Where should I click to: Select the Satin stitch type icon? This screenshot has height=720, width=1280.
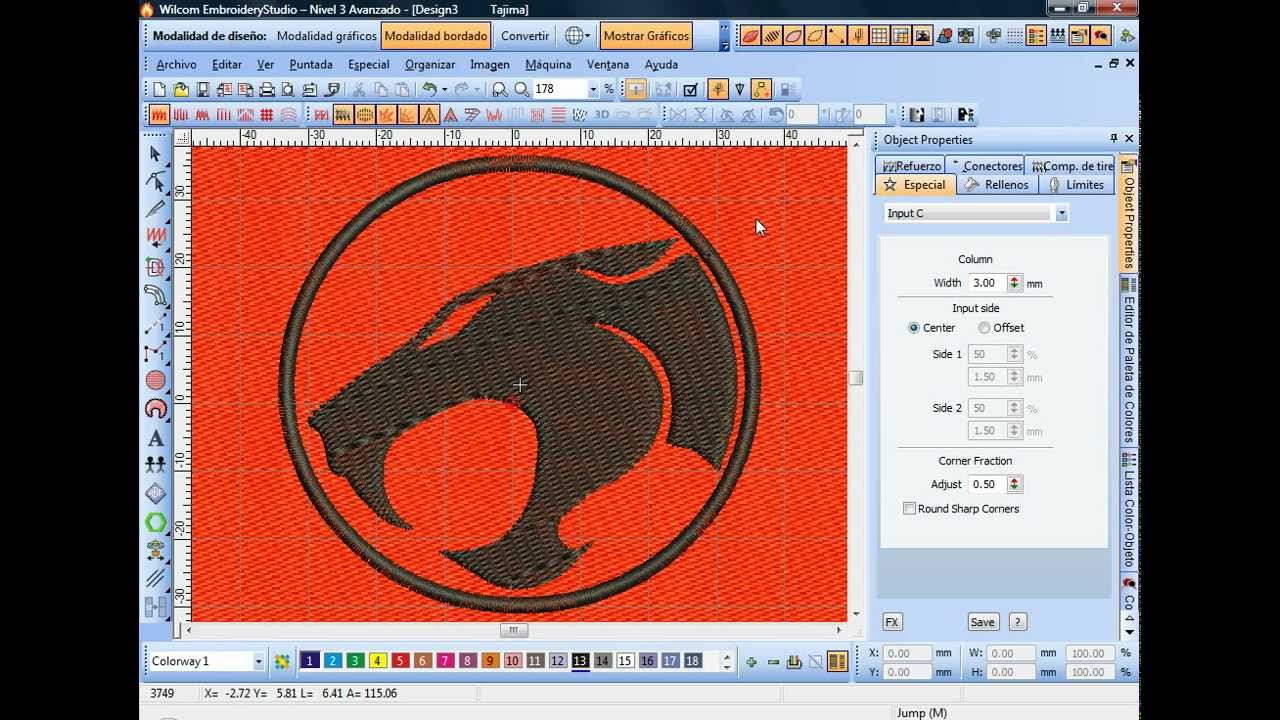coord(159,115)
